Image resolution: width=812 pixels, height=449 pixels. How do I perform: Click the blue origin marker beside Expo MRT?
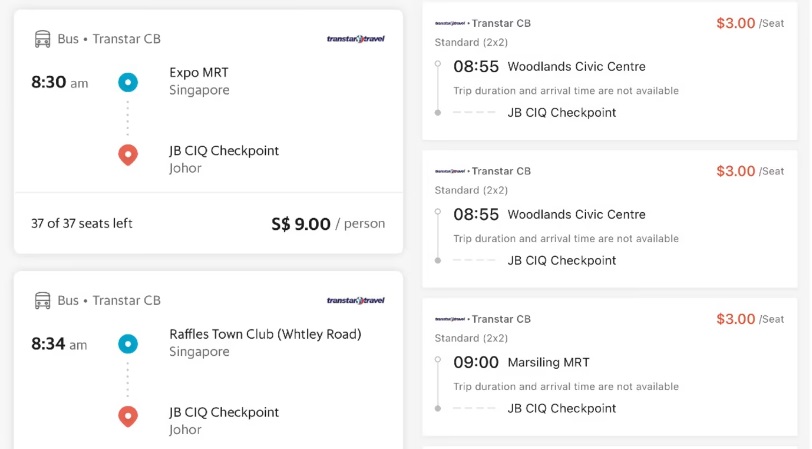[128, 82]
